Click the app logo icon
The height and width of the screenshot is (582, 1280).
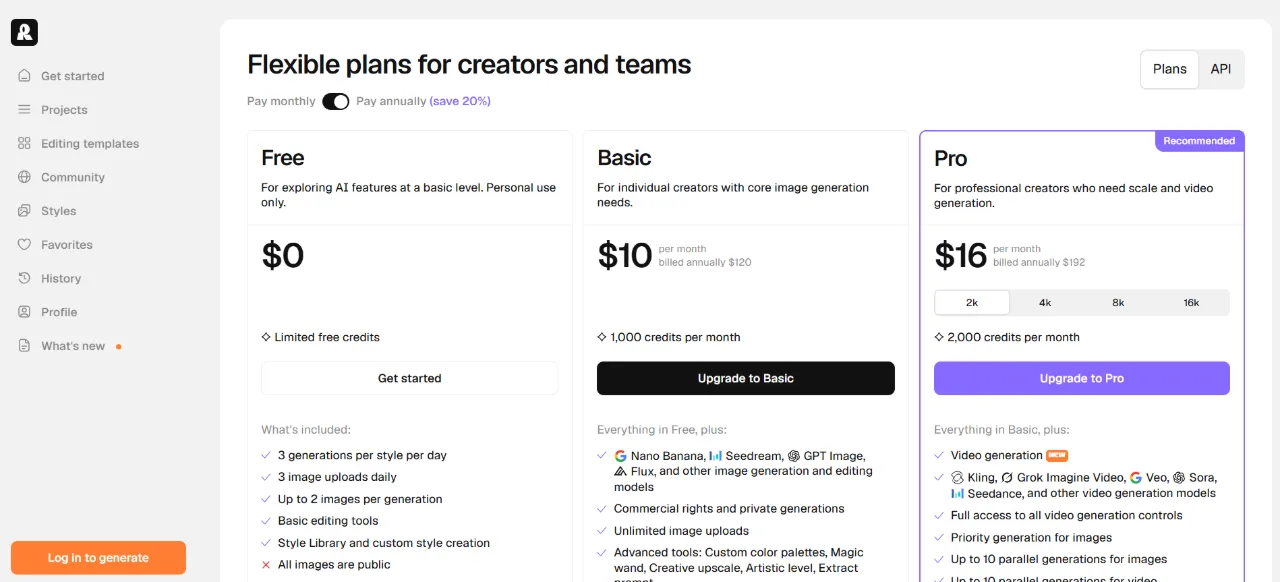click(x=24, y=32)
